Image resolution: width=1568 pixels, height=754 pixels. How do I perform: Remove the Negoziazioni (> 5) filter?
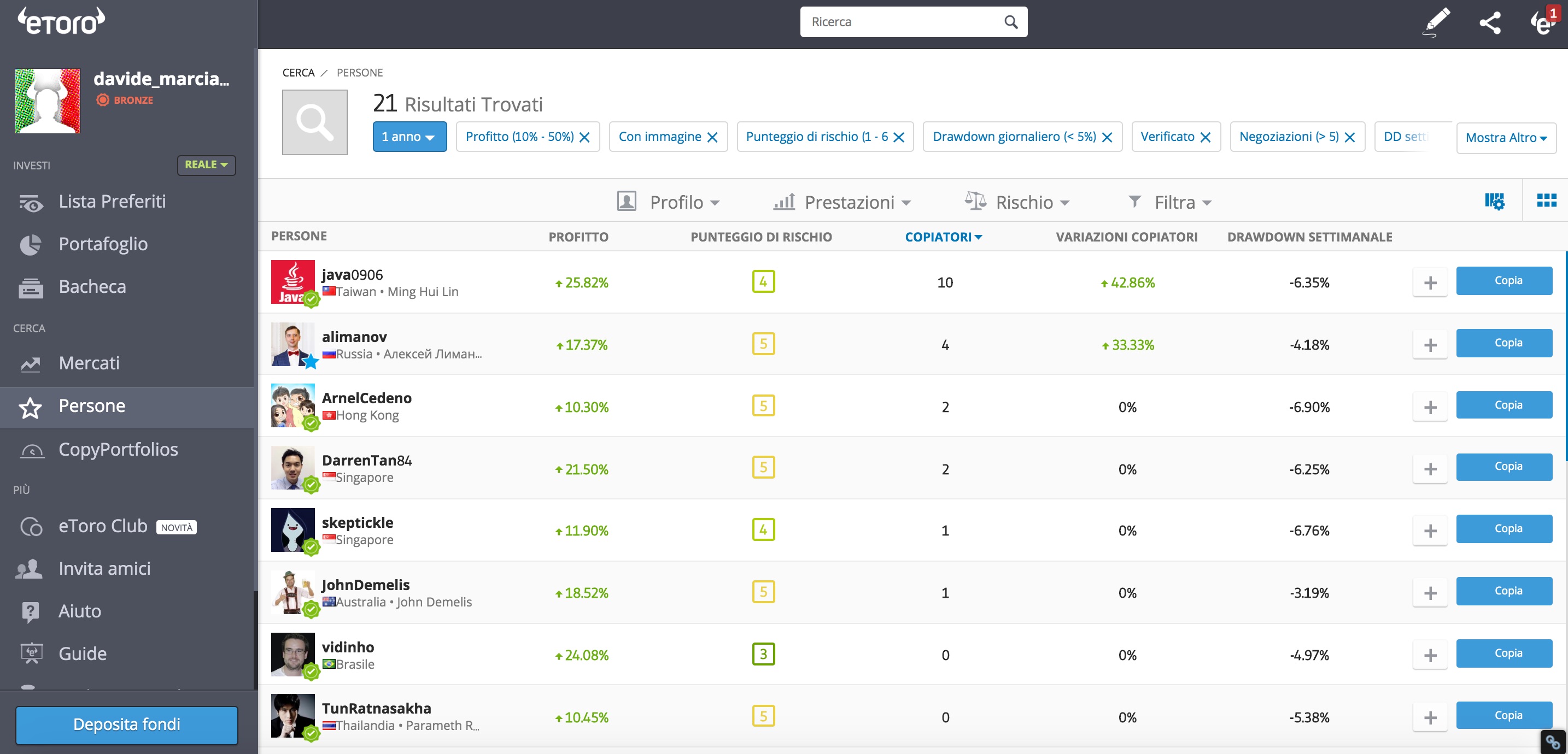(1349, 138)
